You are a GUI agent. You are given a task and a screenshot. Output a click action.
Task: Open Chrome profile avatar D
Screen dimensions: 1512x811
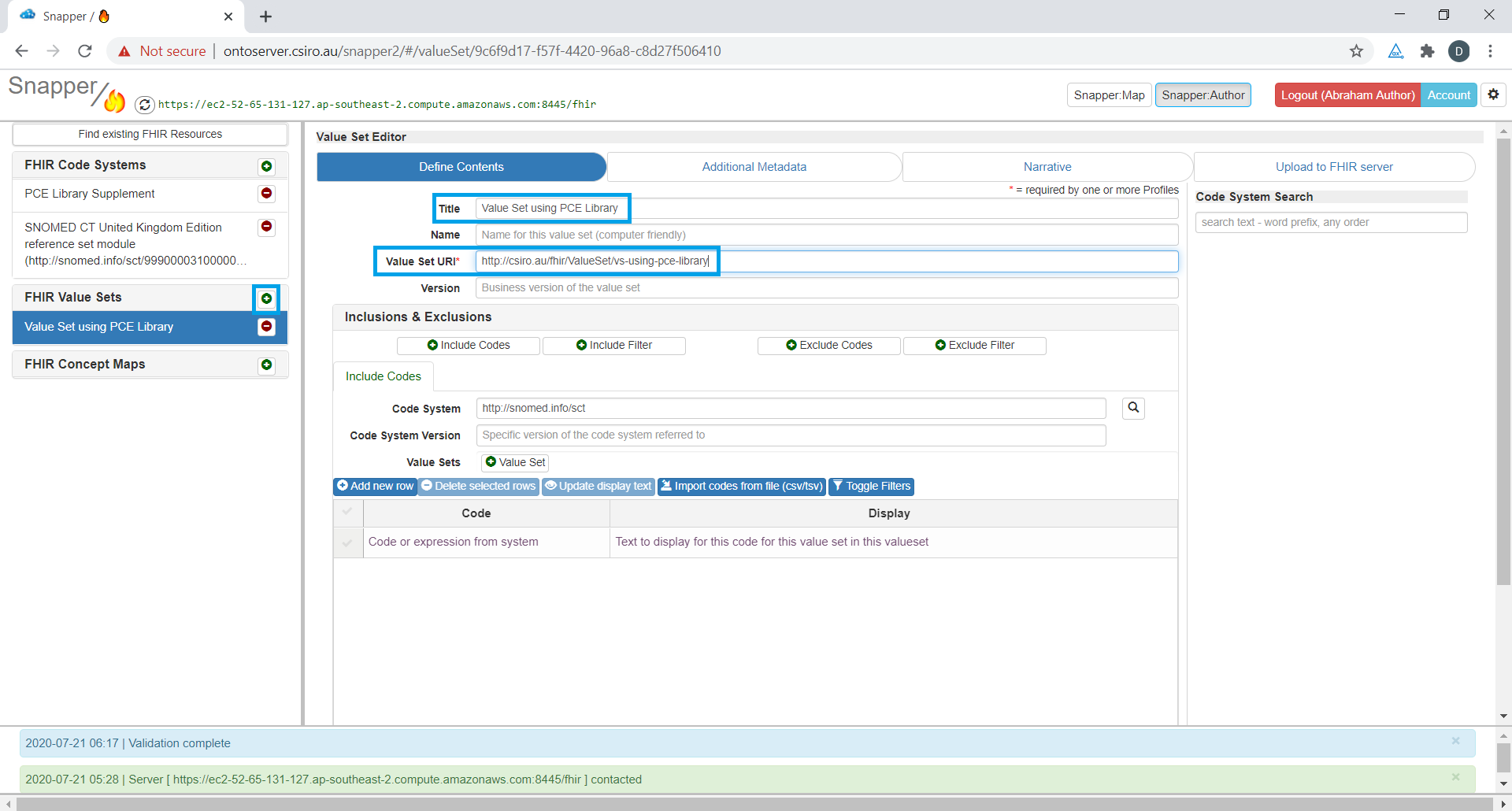[1458, 51]
